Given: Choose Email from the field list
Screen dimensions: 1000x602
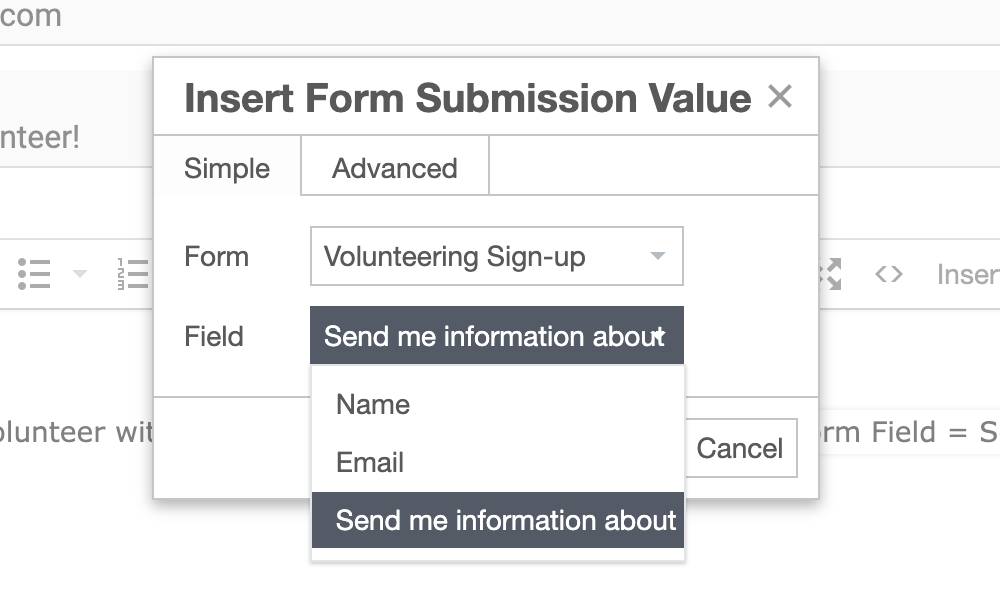Looking at the screenshot, I should [x=370, y=462].
